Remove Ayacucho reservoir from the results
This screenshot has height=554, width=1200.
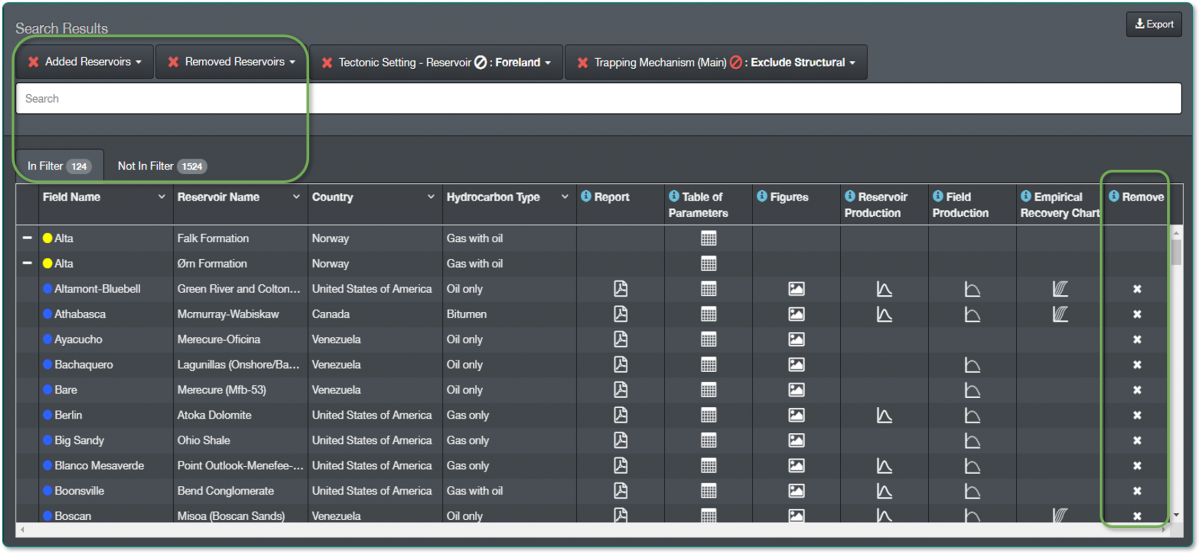click(1137, 340)
